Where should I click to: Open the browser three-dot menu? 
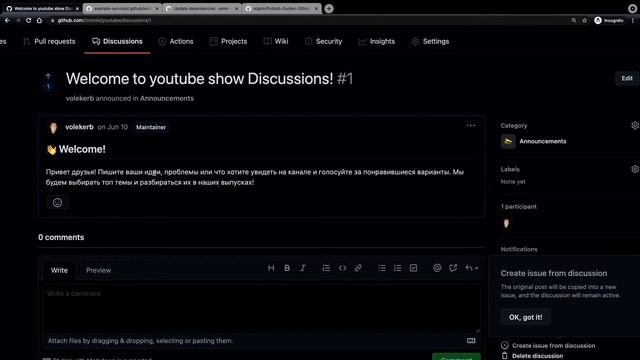[x=633, y=20]
